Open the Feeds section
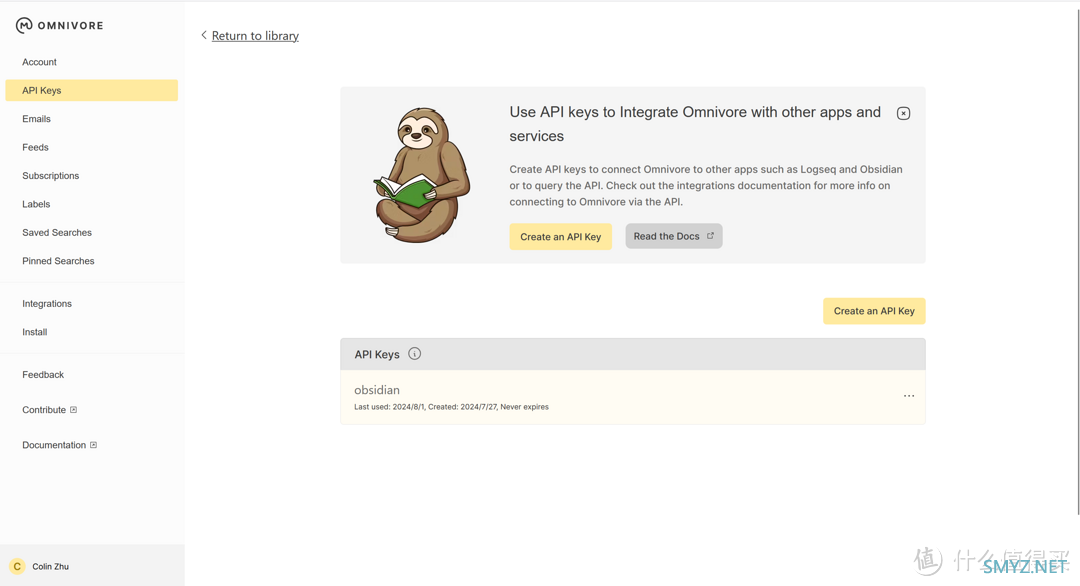The image size is (1080, 586). click(x=35, y=147)
